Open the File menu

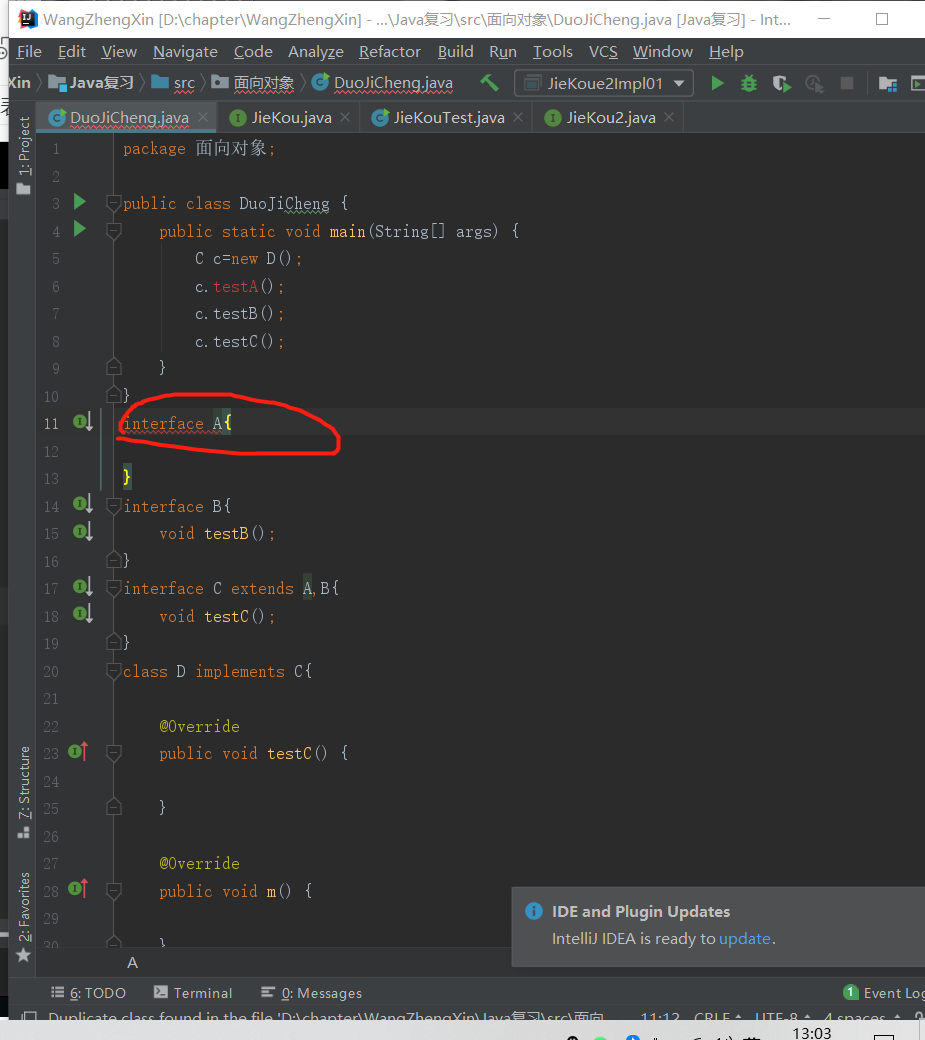pyautogui.click(x=29, y=52)
